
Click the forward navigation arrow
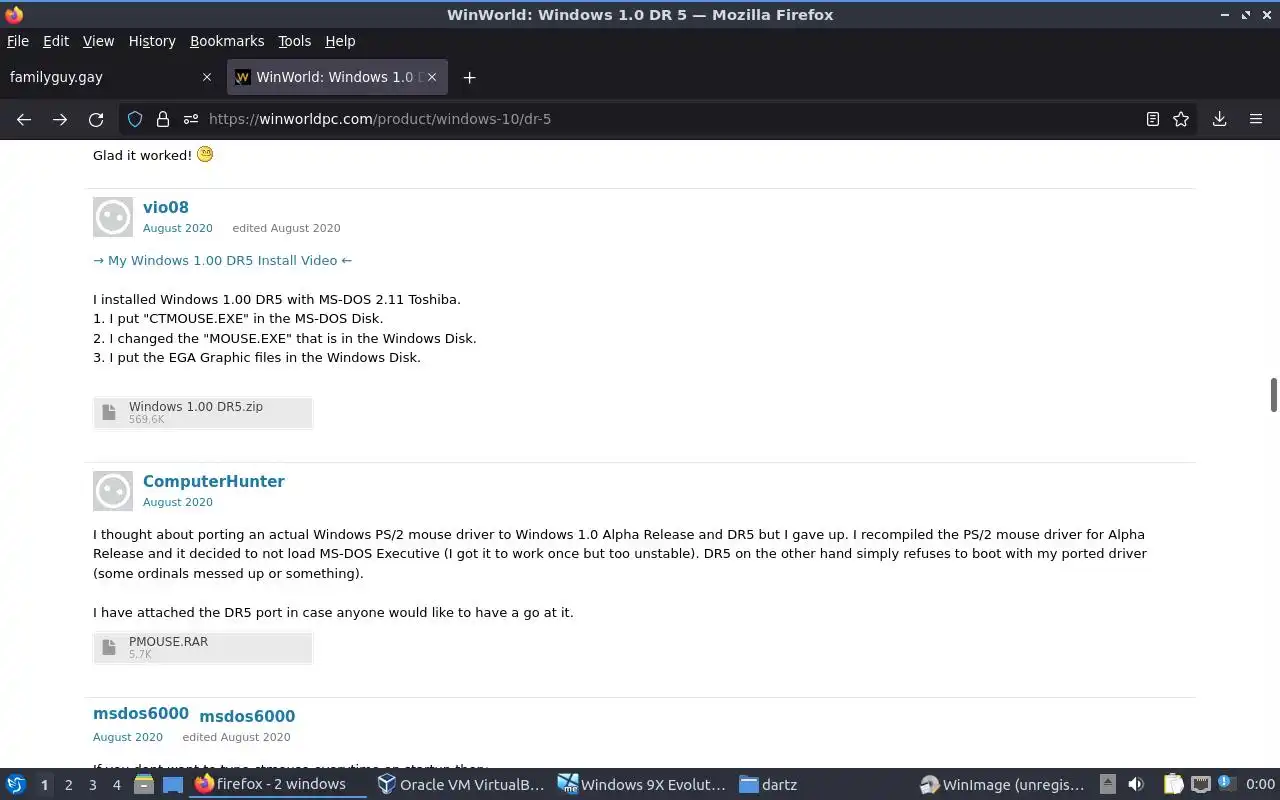coord(60,119)
